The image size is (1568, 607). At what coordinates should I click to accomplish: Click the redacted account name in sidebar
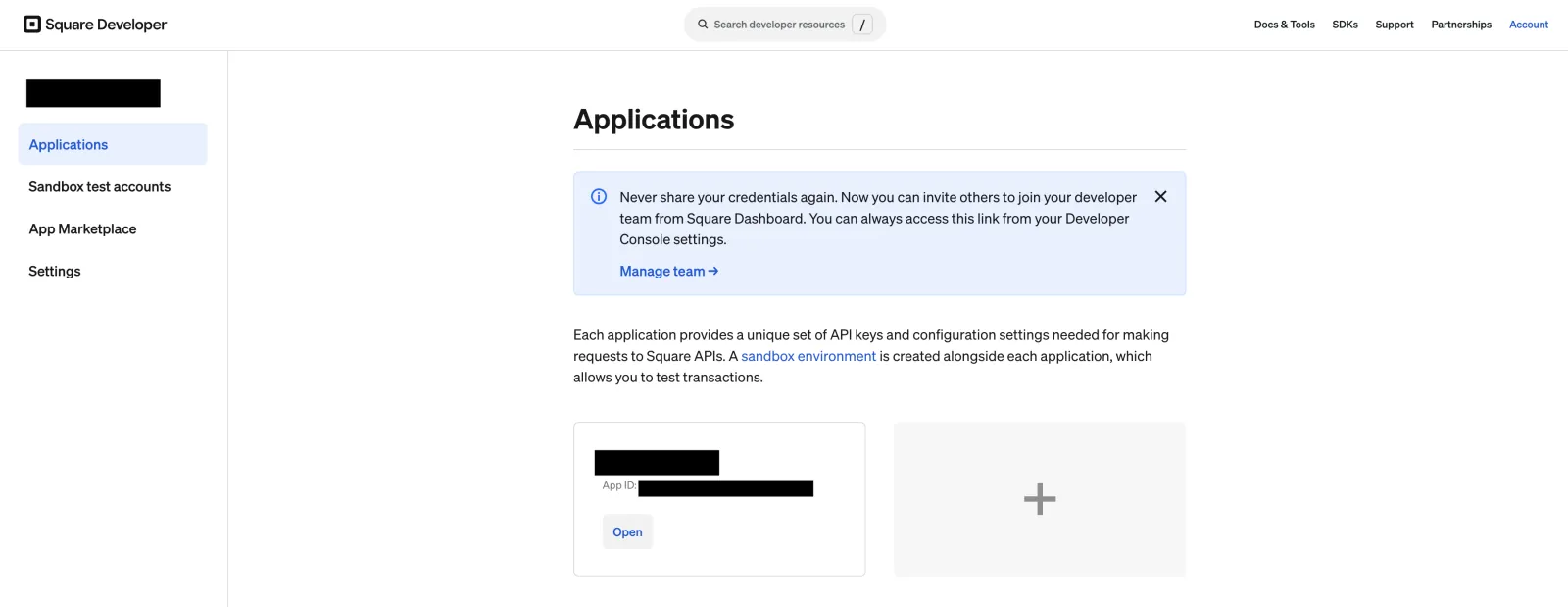coord(93,93)
